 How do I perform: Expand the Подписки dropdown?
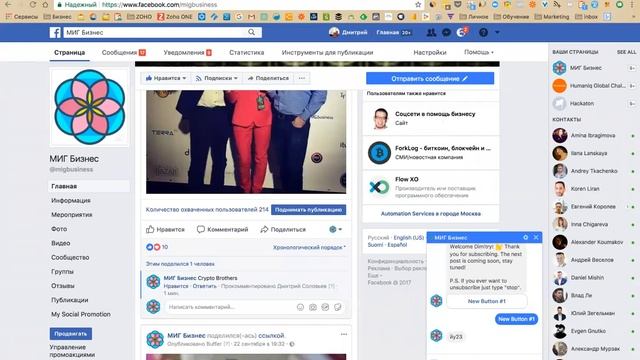(216, 78)
